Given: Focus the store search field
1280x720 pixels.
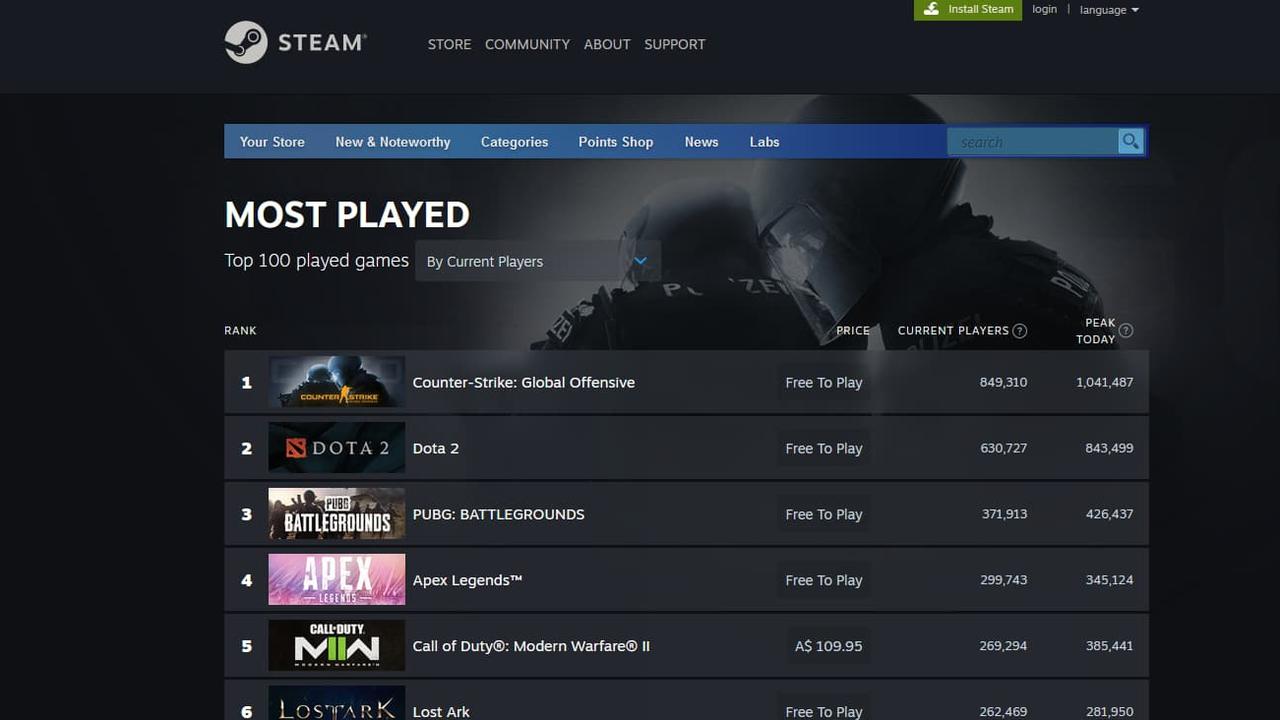Looking at the screenshot, I should [1033, 142].
